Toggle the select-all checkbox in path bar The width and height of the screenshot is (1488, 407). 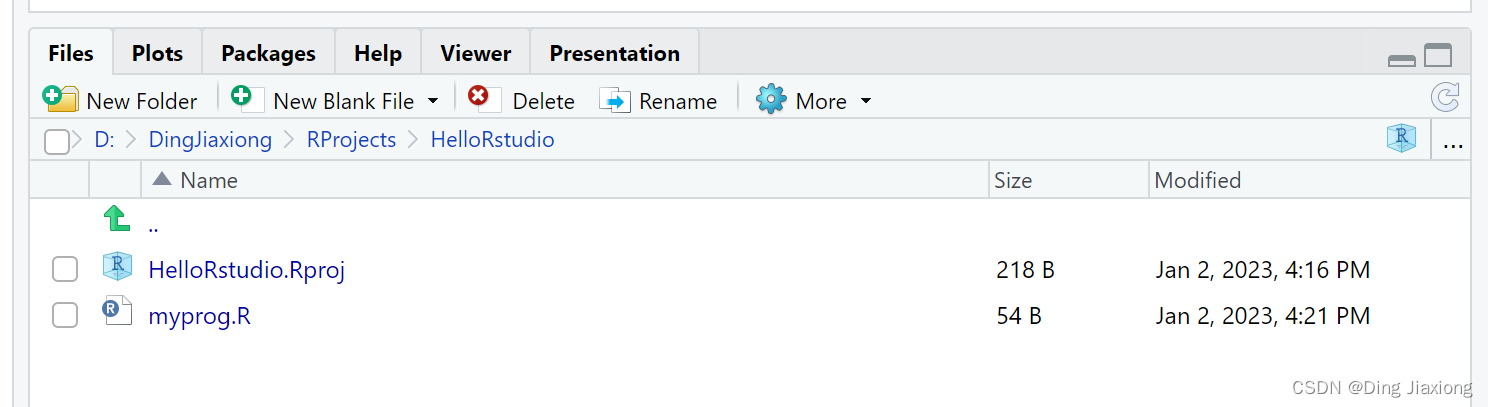(x=57, y=142)
